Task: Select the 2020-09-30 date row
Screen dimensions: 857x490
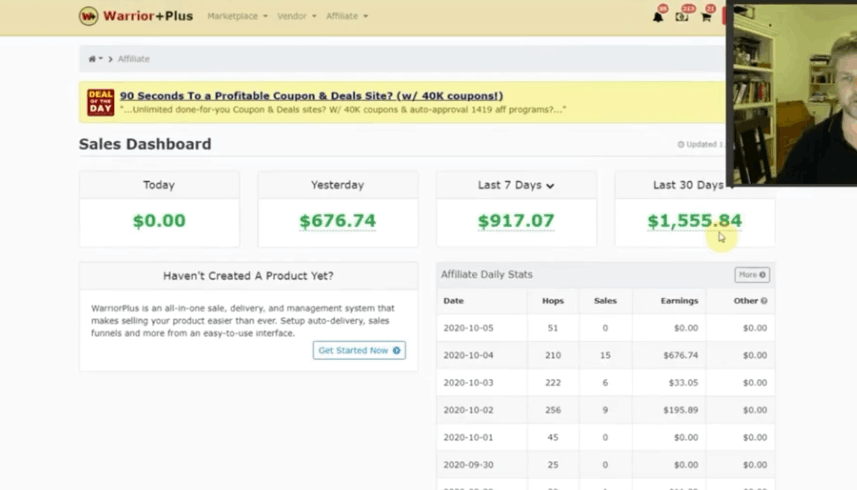Action: click(605, 464)
